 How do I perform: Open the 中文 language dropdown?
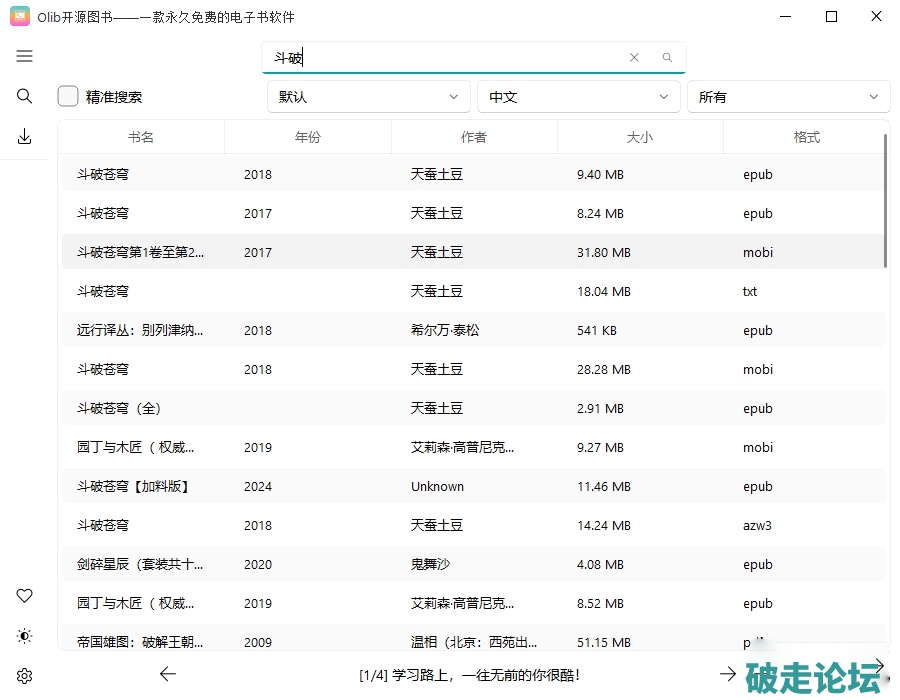click(x=578, y=97)
